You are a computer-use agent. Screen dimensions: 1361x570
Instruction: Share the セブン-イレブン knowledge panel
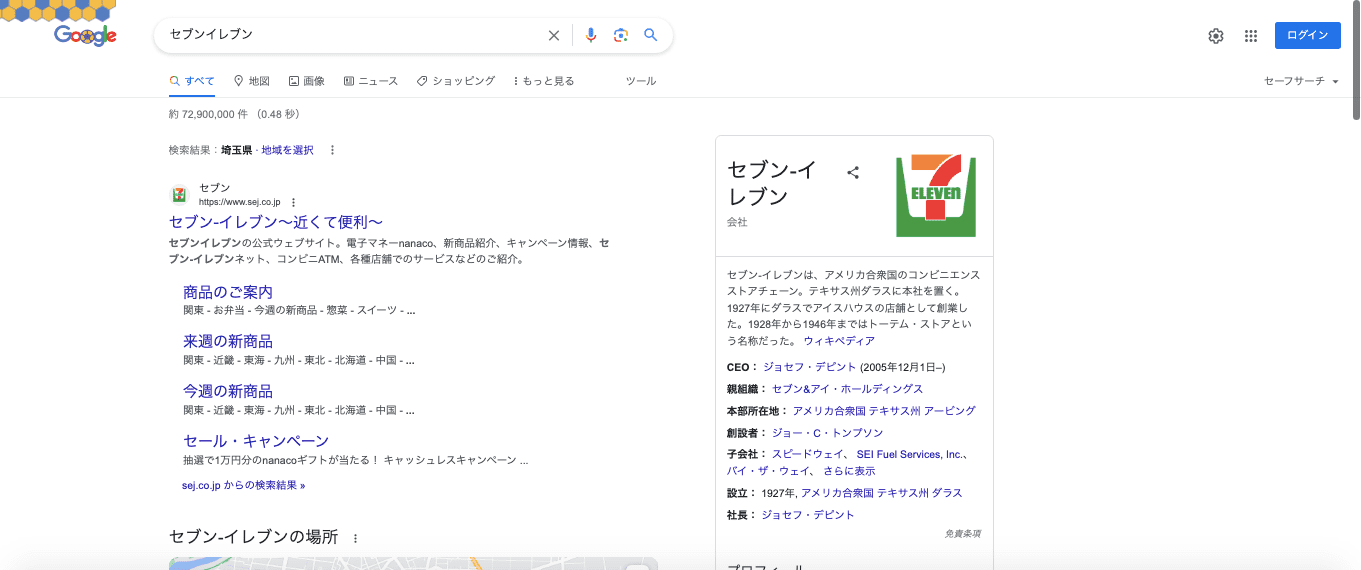pyautogui.click(x=853, y=172)
